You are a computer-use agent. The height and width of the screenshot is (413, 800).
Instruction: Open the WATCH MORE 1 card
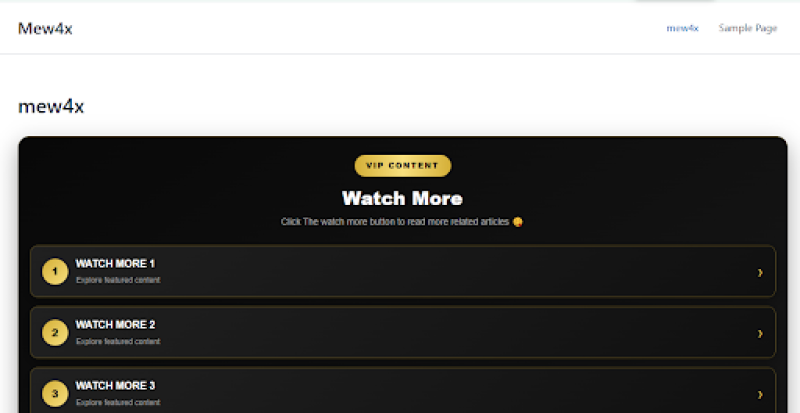403,271
